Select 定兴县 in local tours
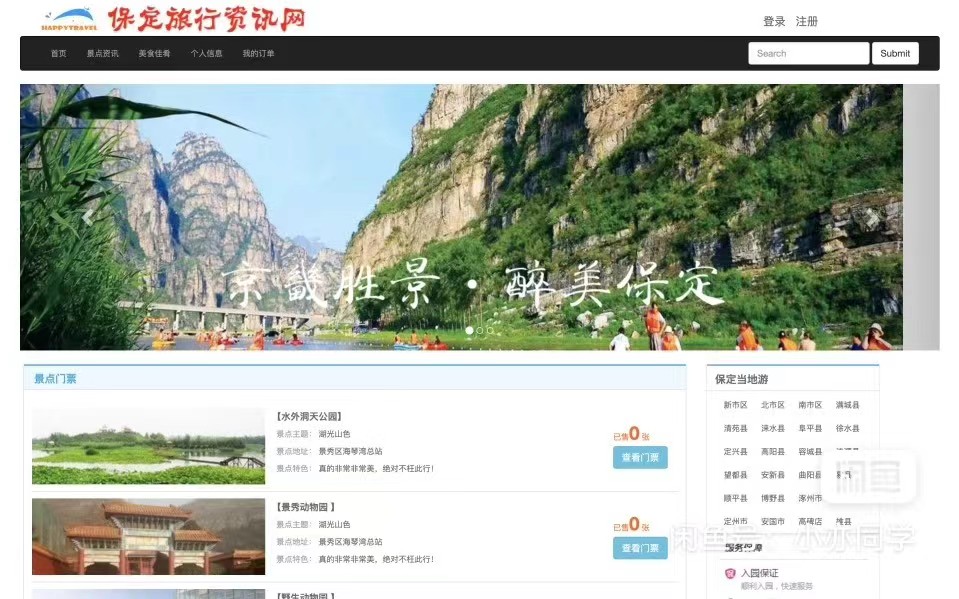Screen dimensions: 959x599 tap(735, 452)
